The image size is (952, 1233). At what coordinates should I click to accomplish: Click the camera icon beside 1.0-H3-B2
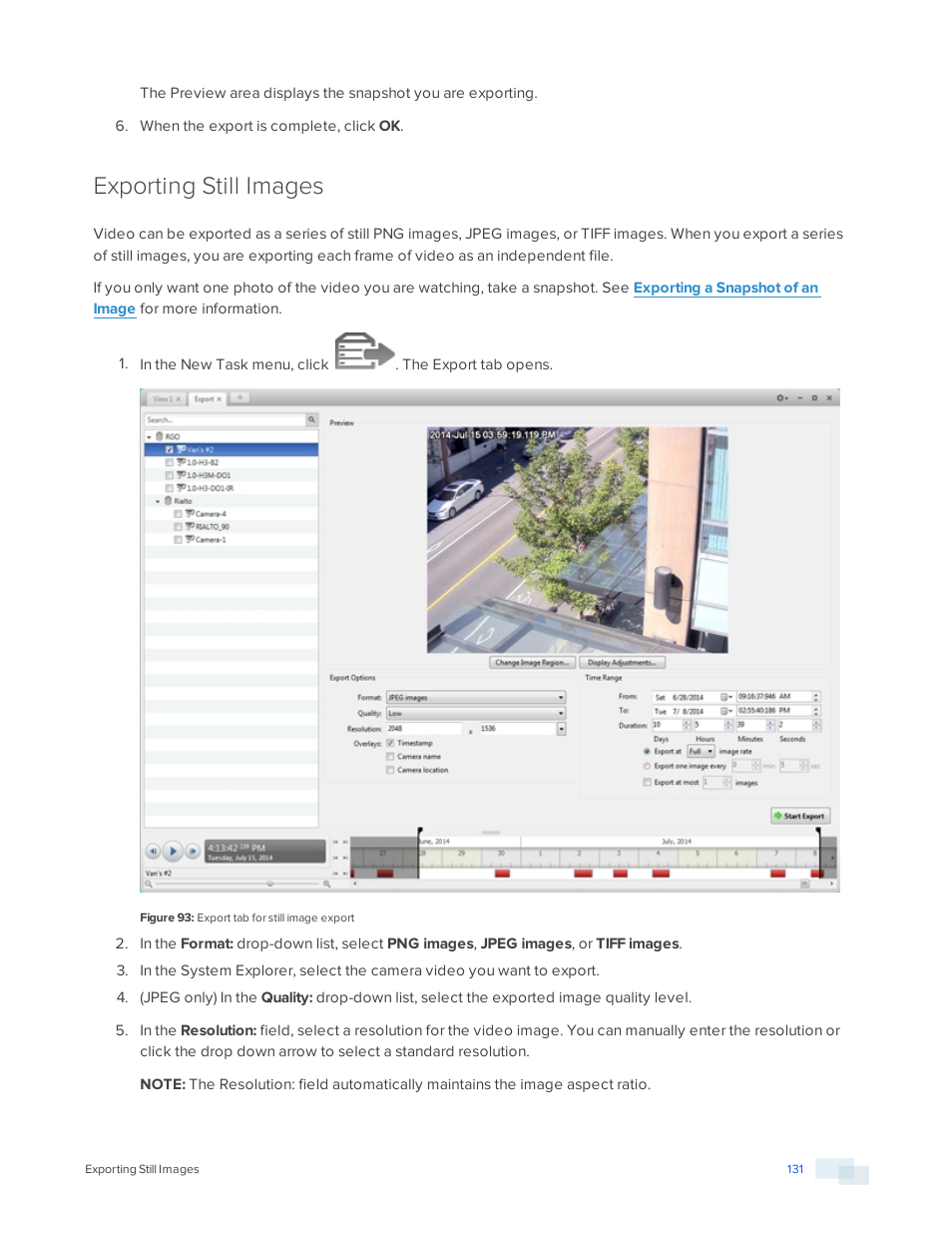(x=181, y=462)
